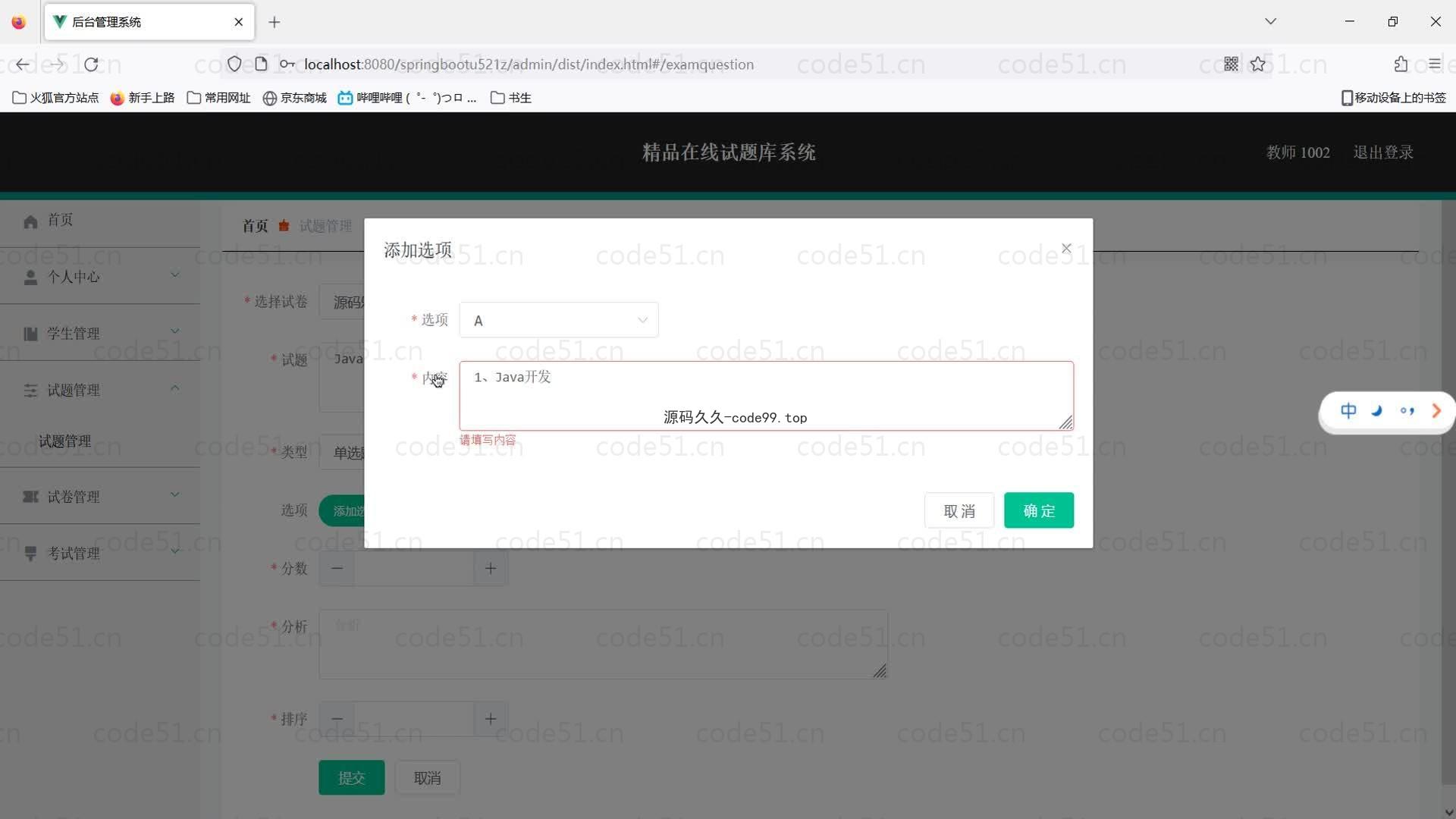Image resolution: width=1456 pixels, height=819 pixels.
Task: Go back with browser back arrow
Action: (23, 64)
